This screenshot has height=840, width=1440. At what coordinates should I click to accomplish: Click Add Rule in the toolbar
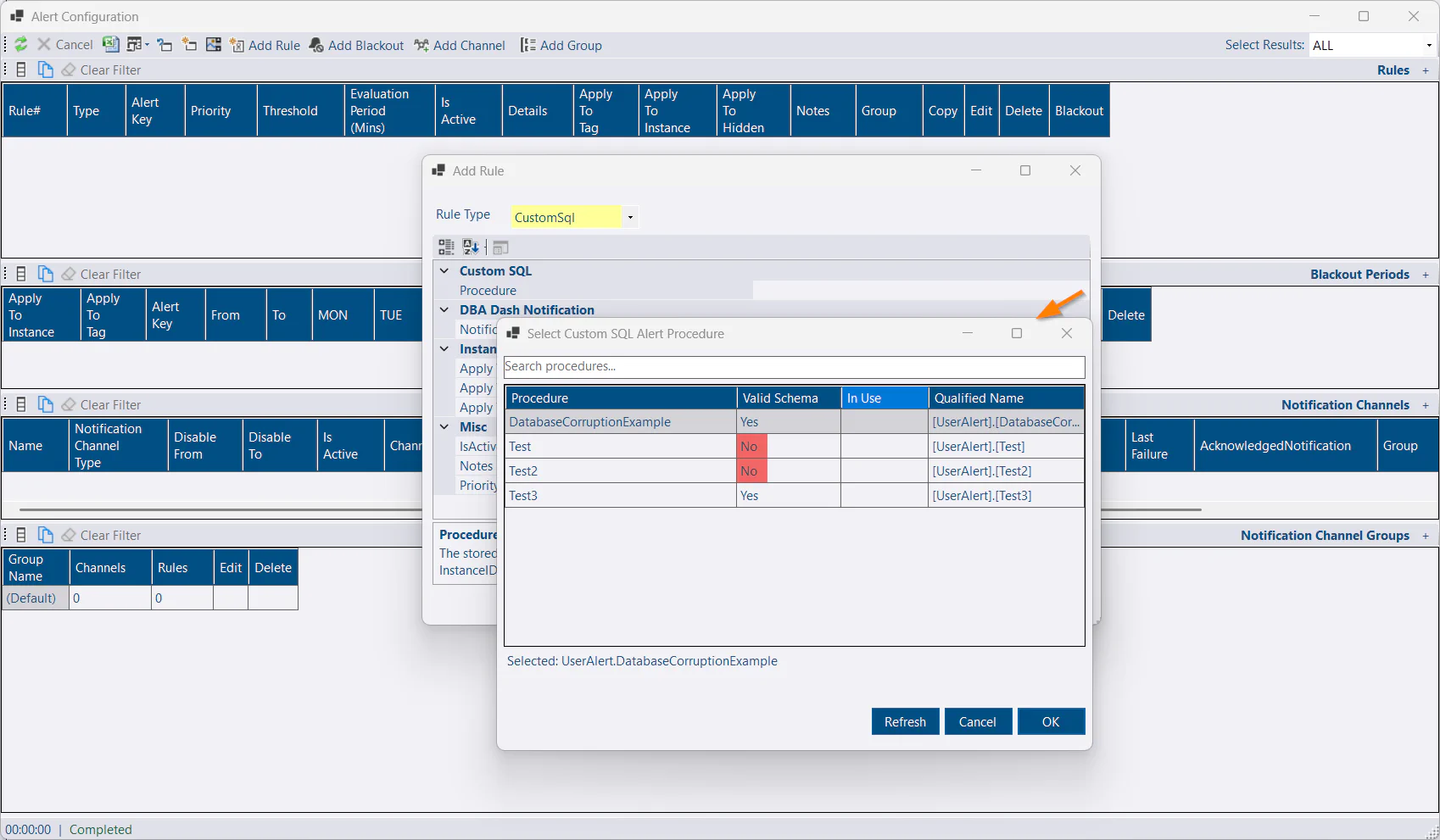click(265, 46)
